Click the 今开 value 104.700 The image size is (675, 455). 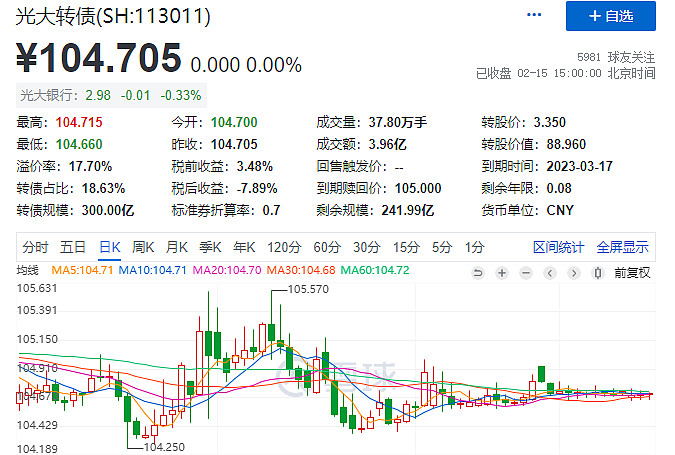click(x=234, y=122)
